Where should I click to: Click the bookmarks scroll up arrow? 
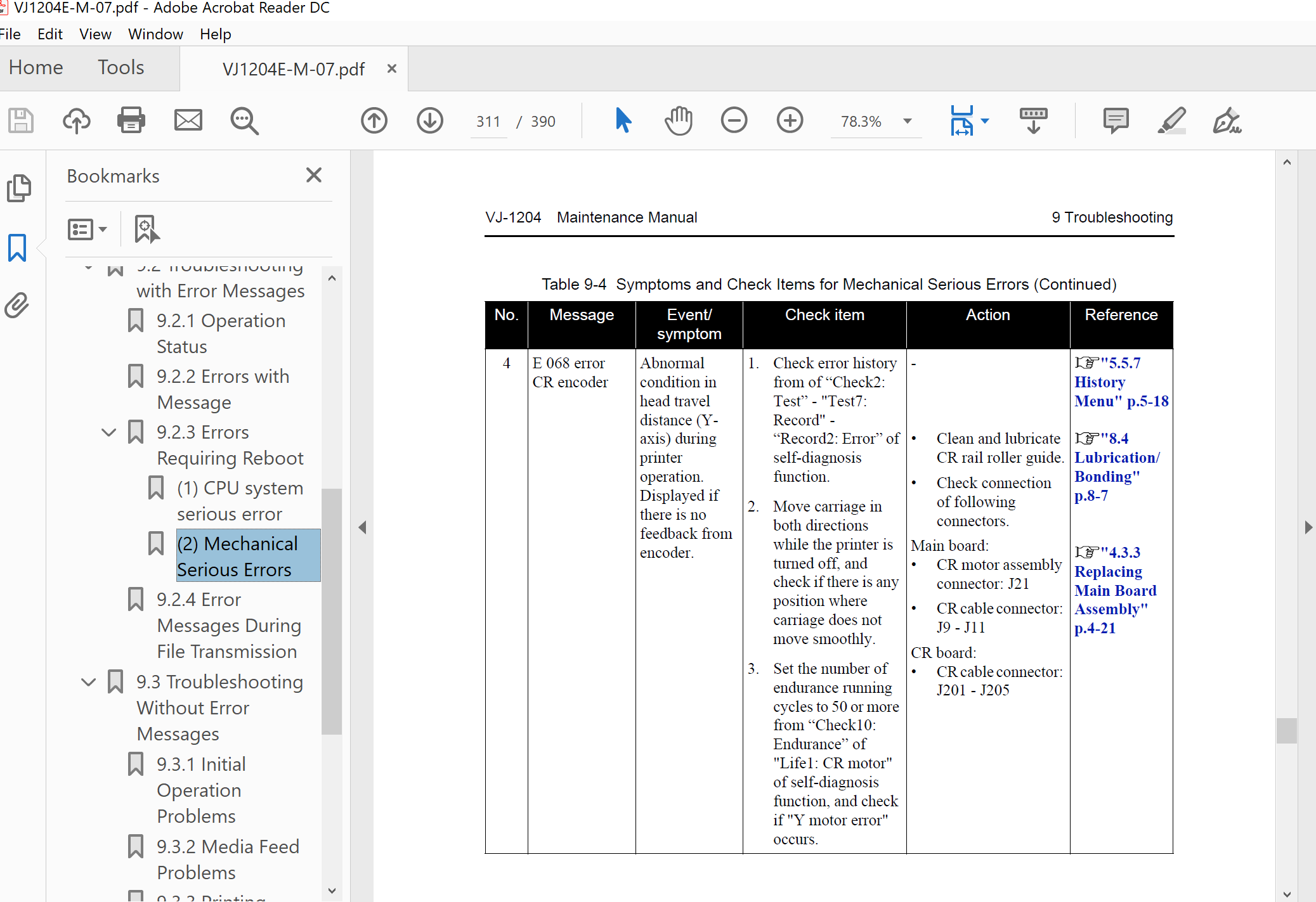point(332,278)
